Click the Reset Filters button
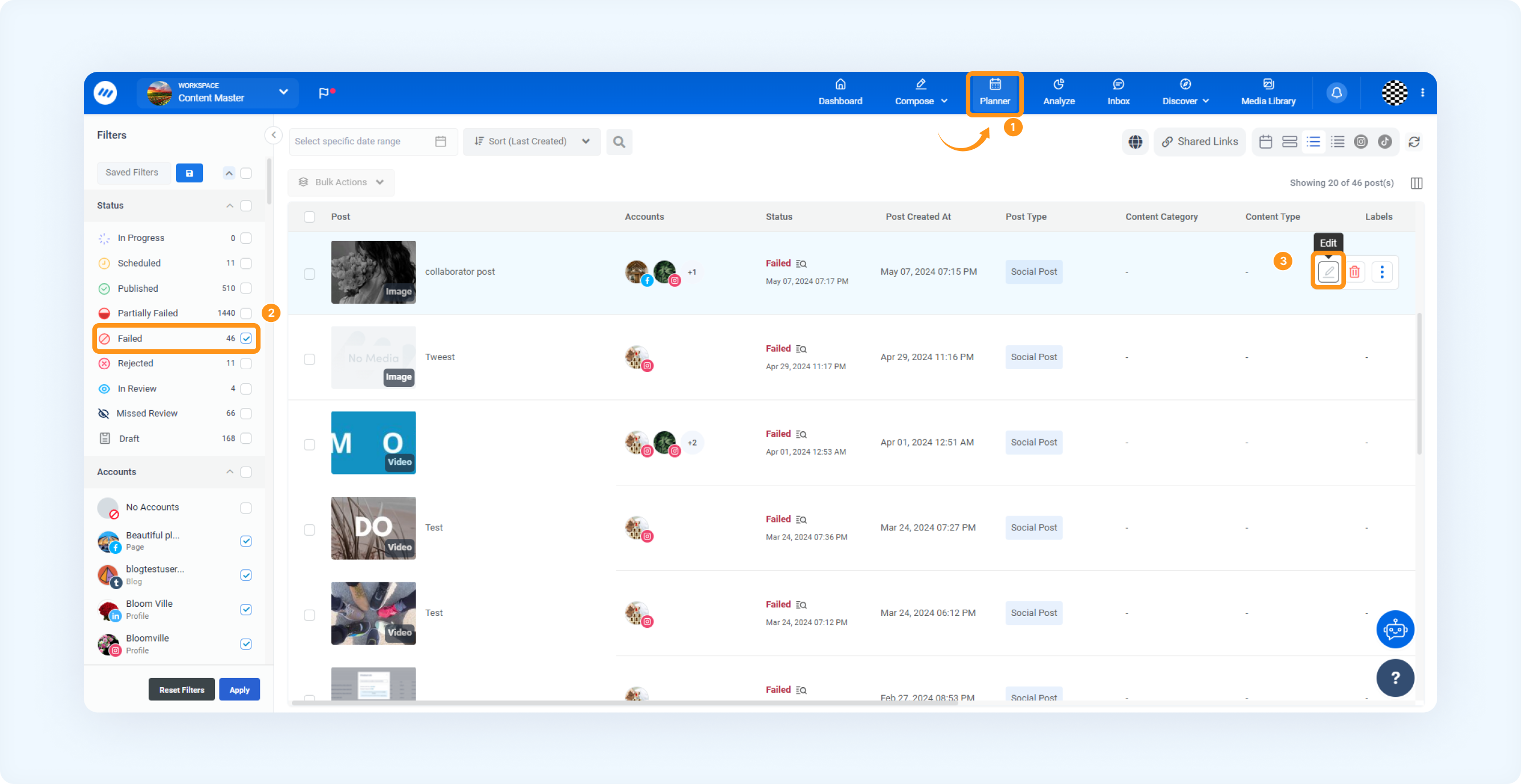The height and width of the screenshot is (784, 1521). point(181,689)
